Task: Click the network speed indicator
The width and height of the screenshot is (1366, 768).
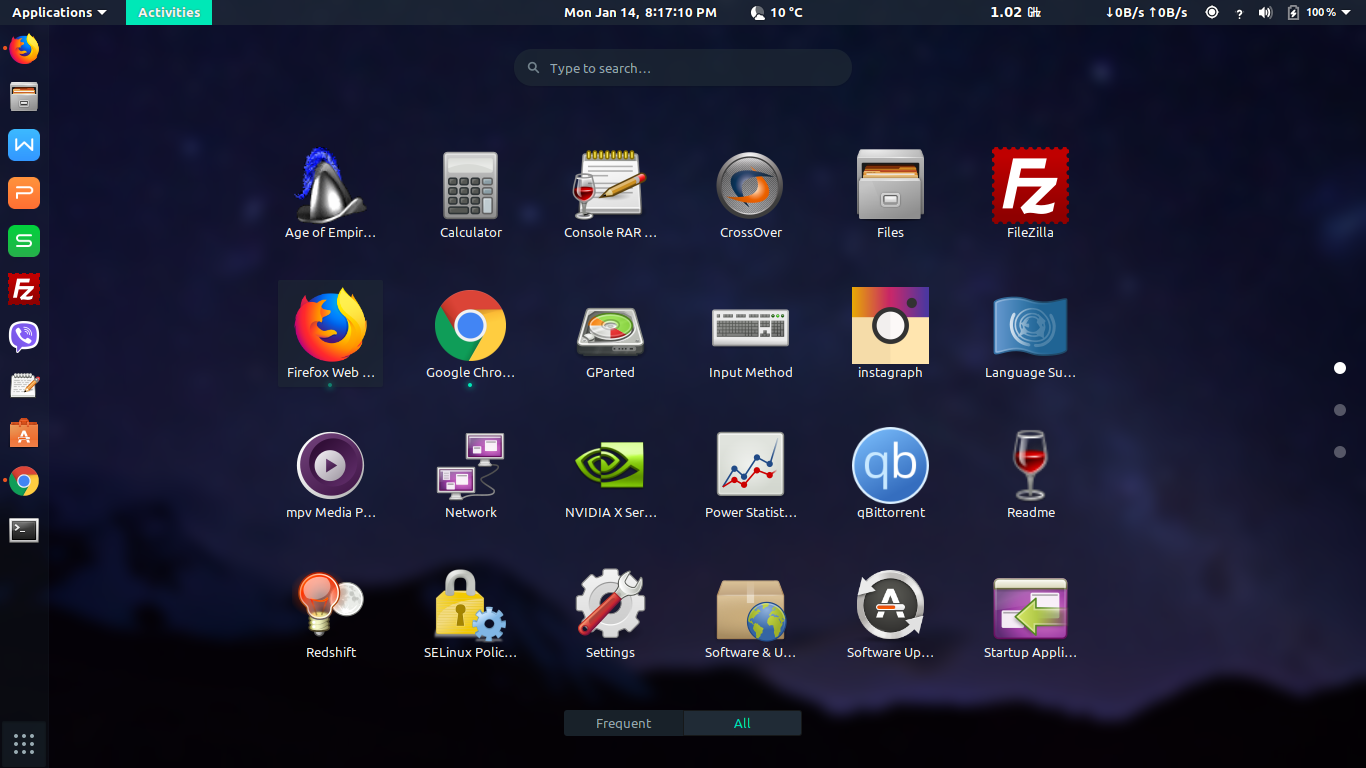Action: click(x=1146, y=12)
